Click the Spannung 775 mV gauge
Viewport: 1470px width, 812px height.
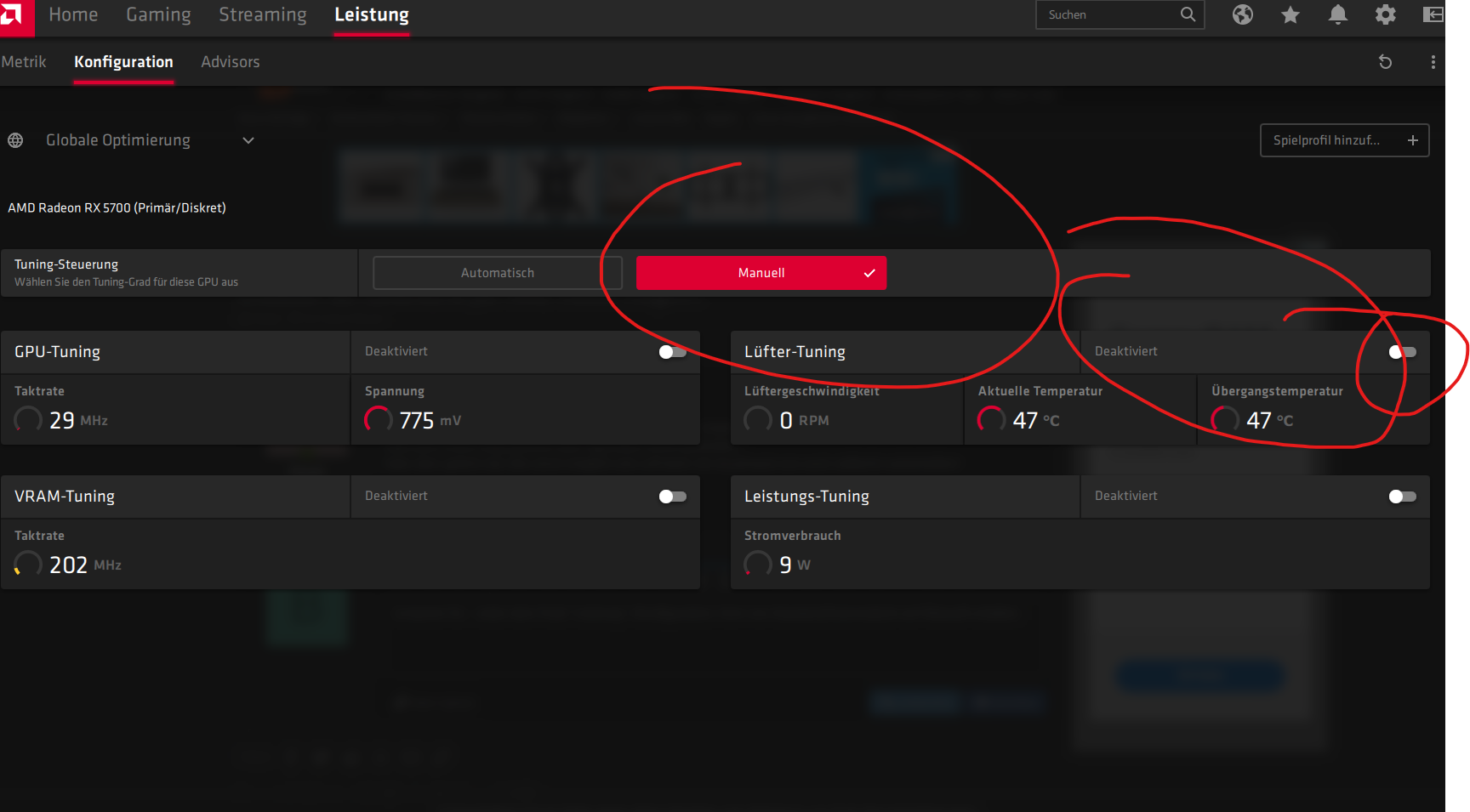(x=379, y=419)
